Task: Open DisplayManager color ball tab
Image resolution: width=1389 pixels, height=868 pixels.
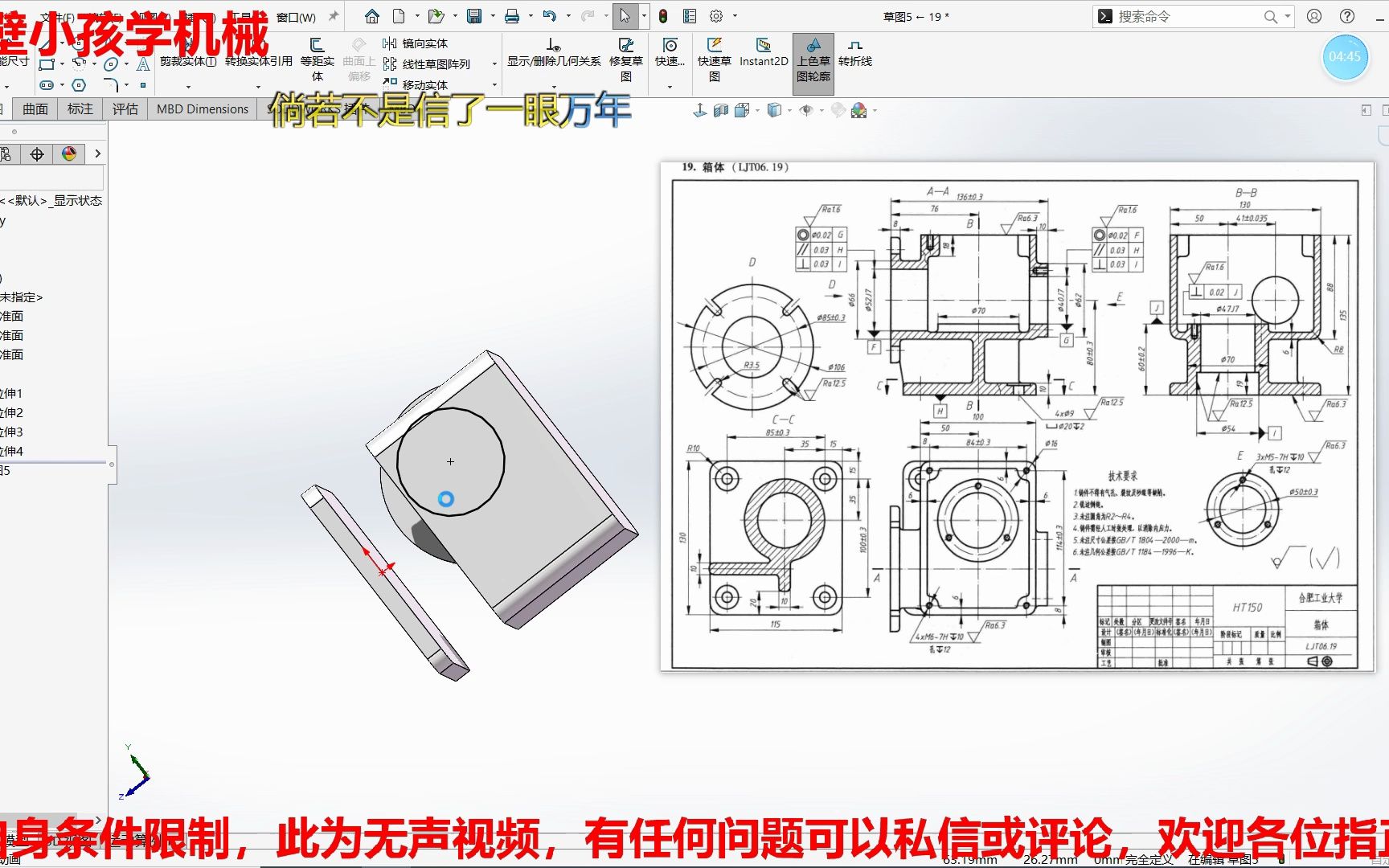Action: (x=69, y=154)
